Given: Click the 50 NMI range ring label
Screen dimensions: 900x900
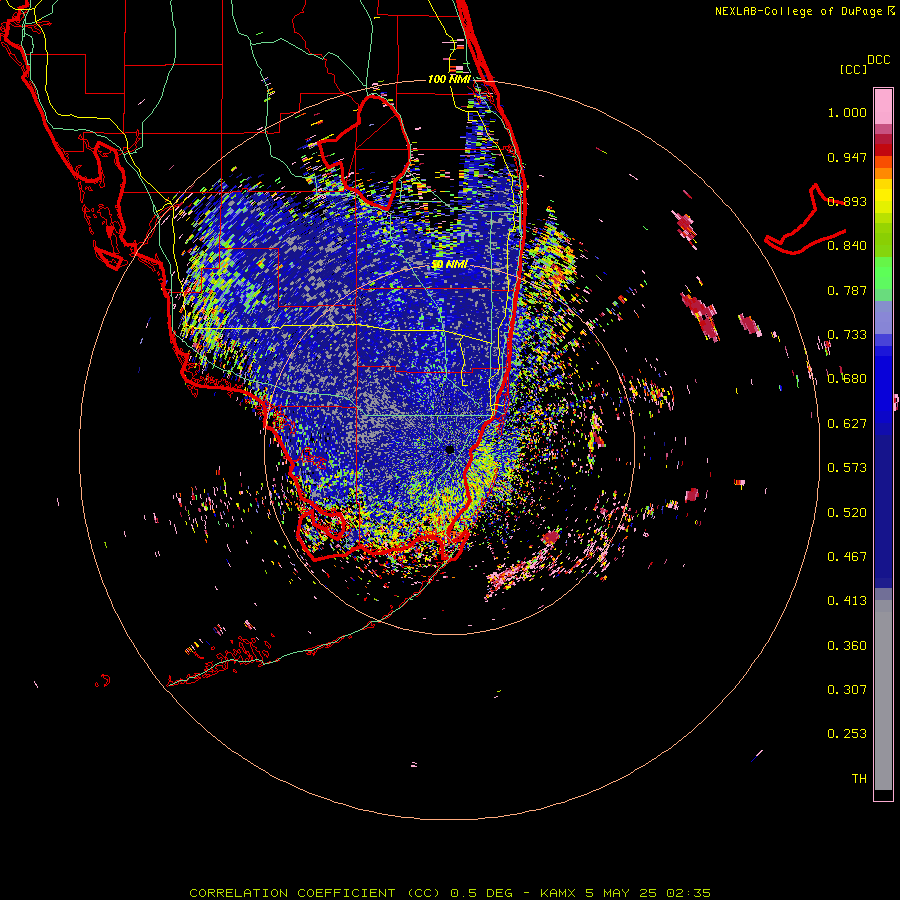Looking at the screenshot, I should 449,264.
